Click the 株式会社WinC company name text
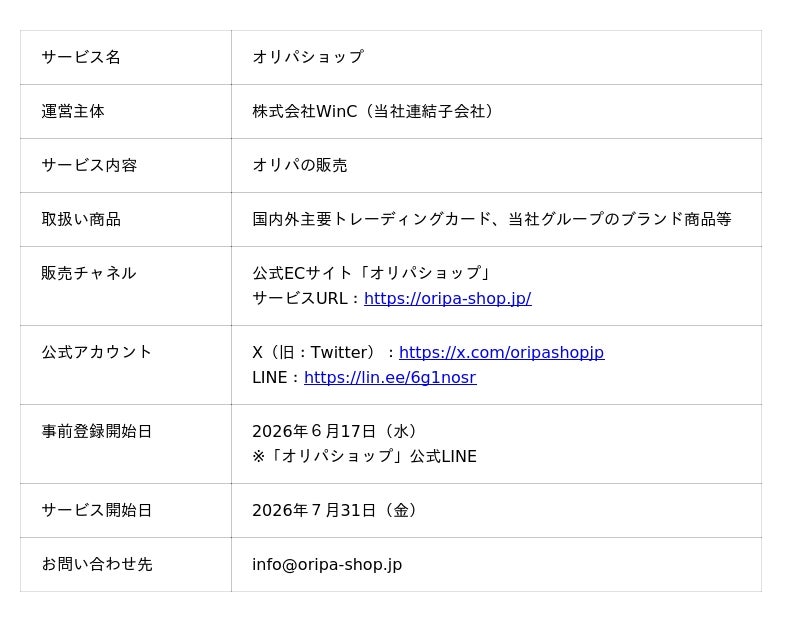800x622 pixels. point(305,111)
